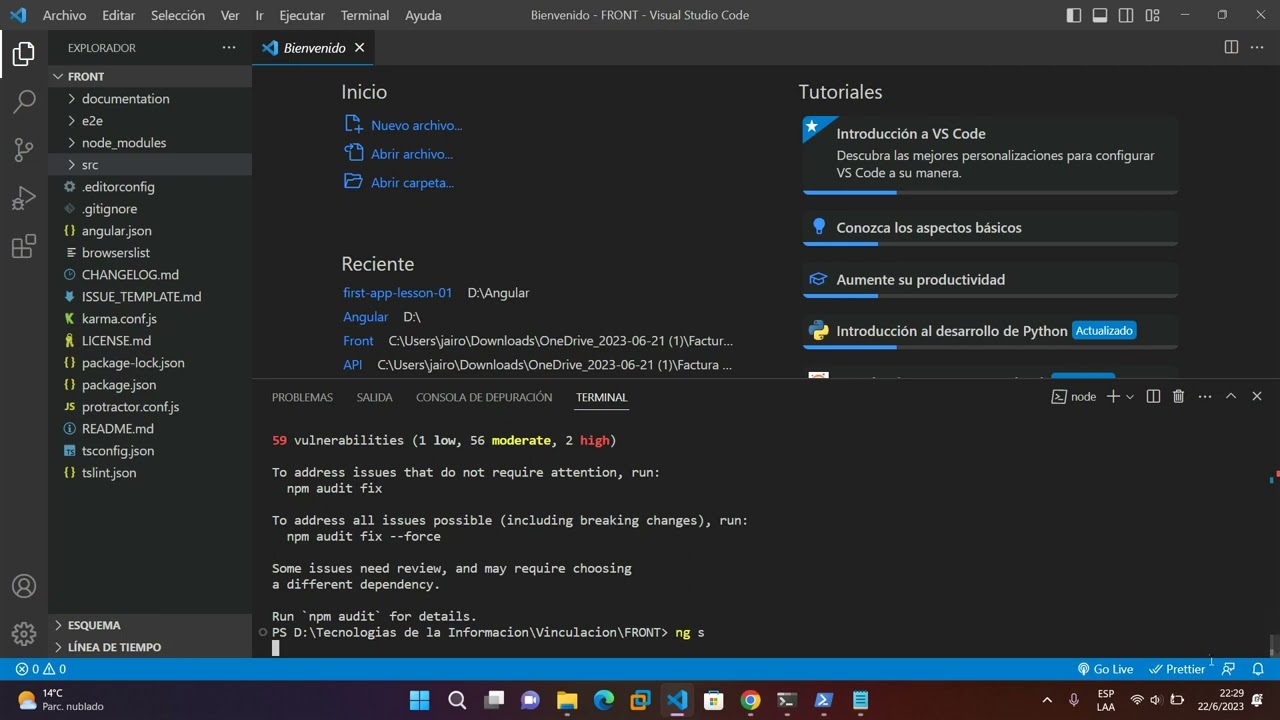The height and width of the screenshot is (720, 1280).
Task: Expand the ESQUEMA section
Action: point(150,625)
